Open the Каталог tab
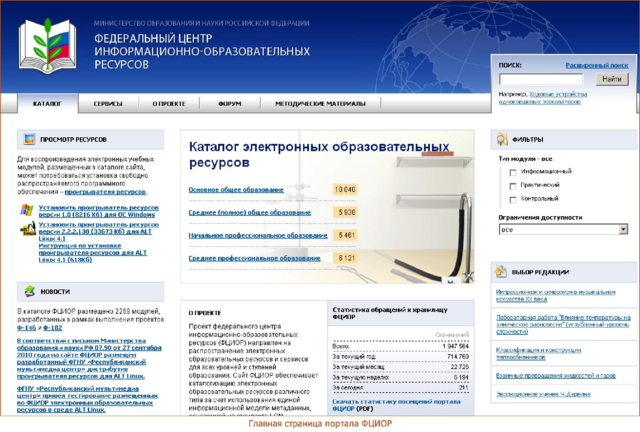Screen dimensions: 640x432 point(47,104)
